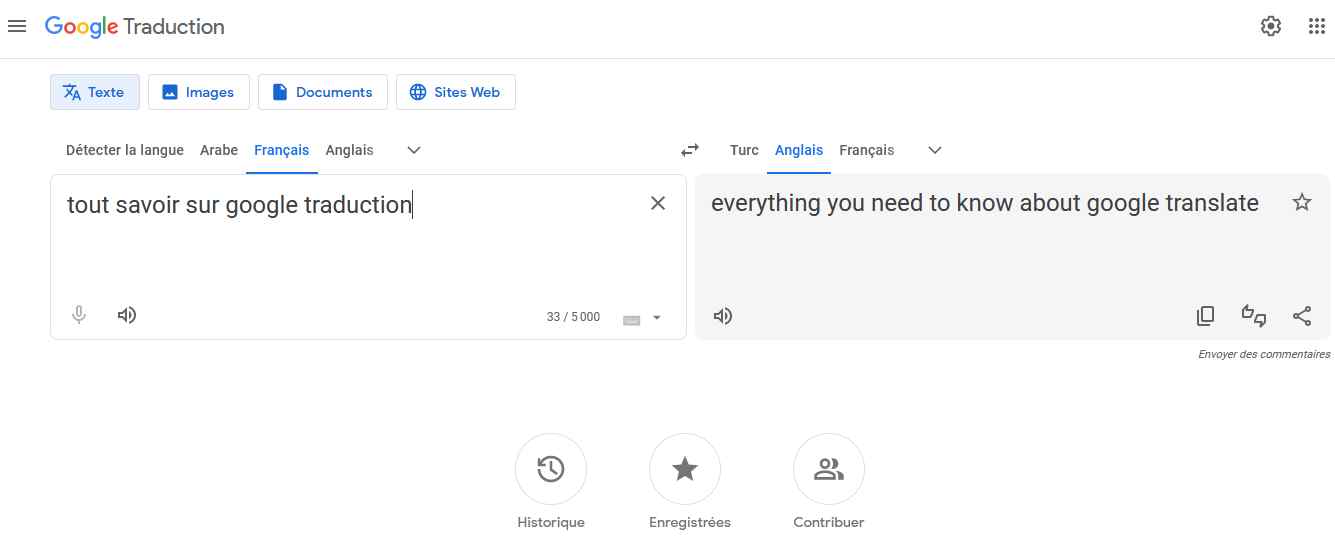Save translation with the star icon
Screen dimensions: 1335x551
(x=1302, y=203)
